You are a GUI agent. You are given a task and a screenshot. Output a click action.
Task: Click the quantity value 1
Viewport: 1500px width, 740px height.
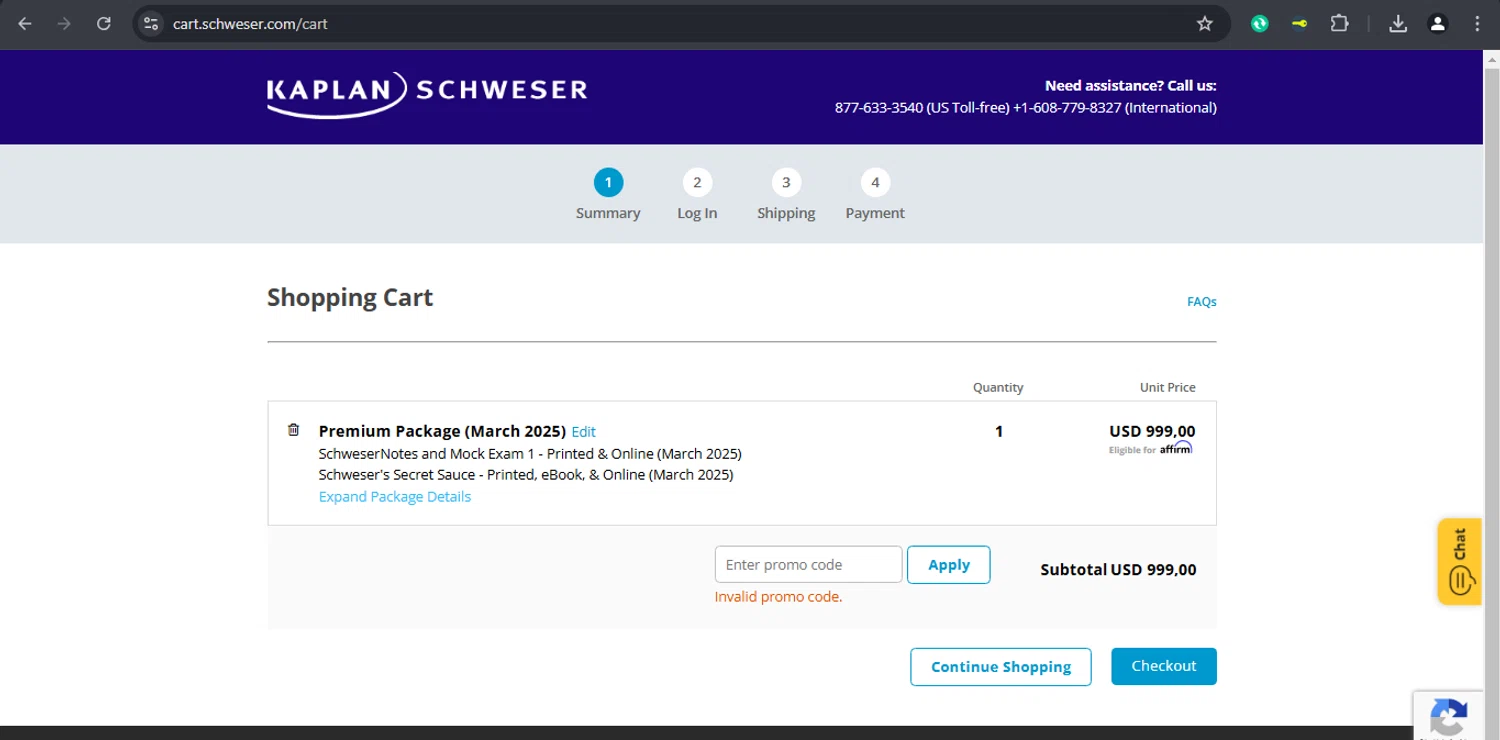point(999,431)
